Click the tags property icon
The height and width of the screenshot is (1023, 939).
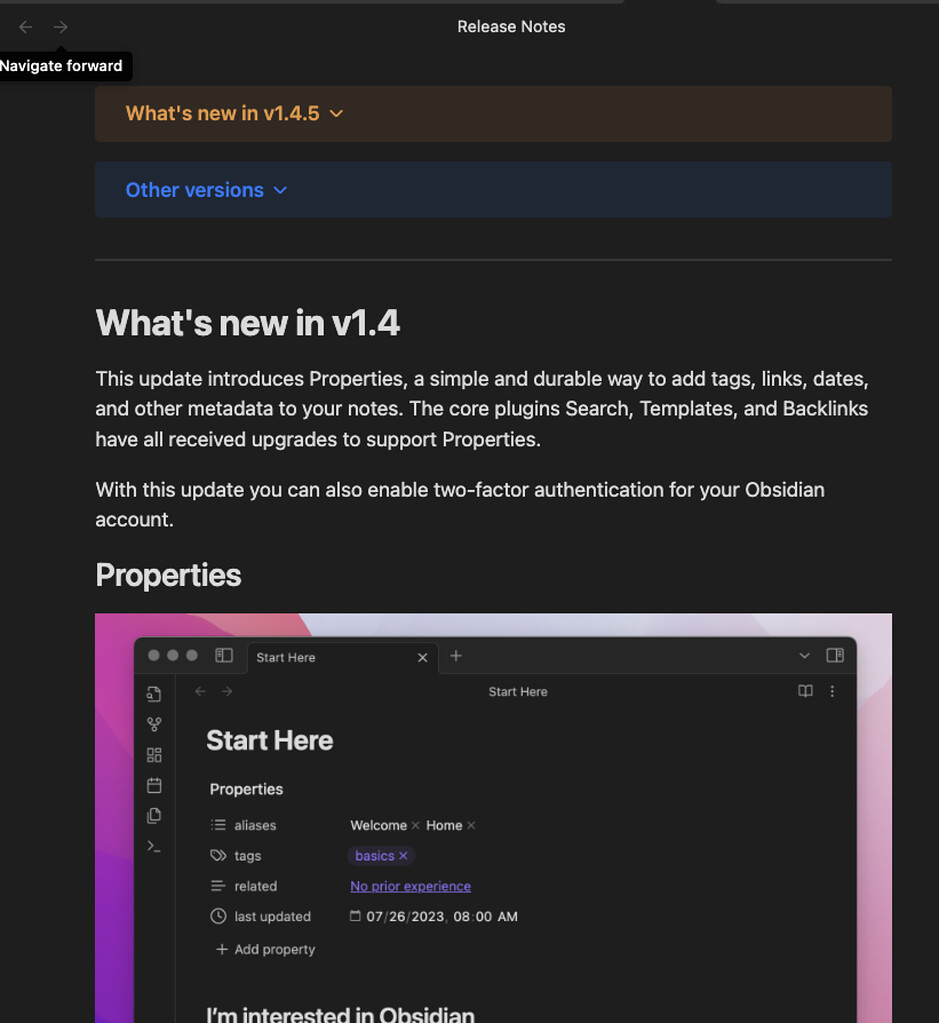pos(217,855)
